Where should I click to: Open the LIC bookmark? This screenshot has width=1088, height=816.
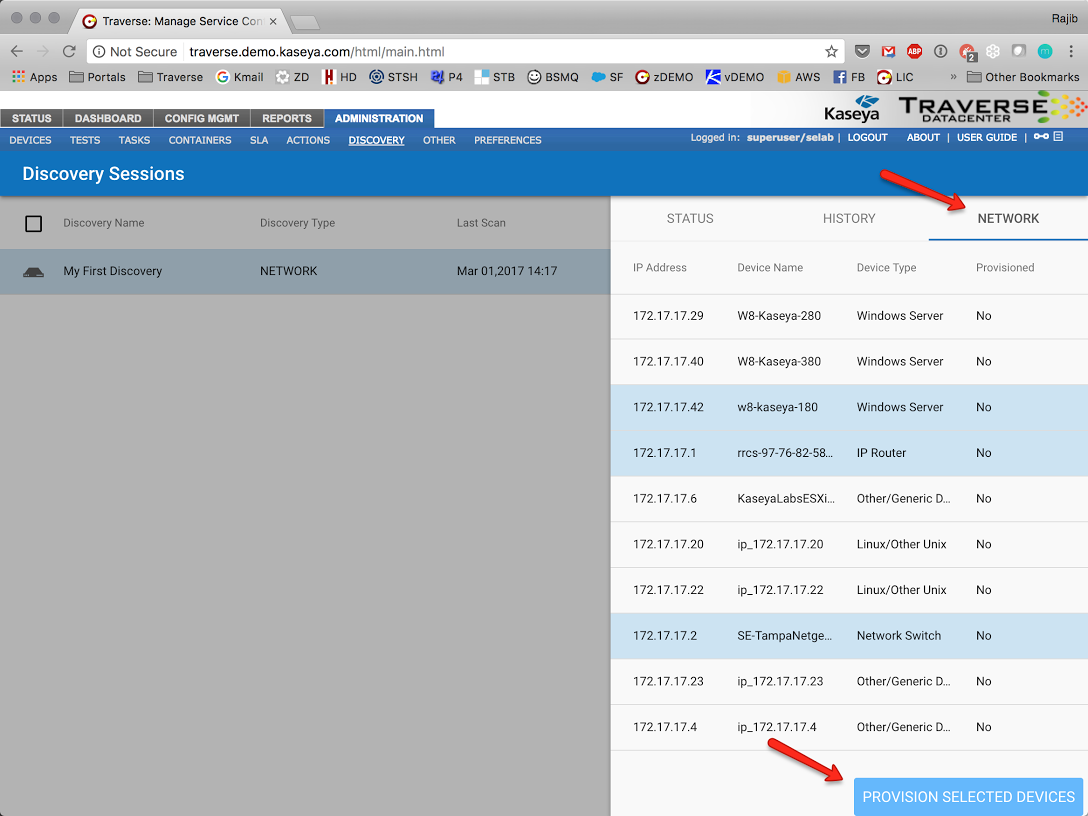[x=895, y=77]
